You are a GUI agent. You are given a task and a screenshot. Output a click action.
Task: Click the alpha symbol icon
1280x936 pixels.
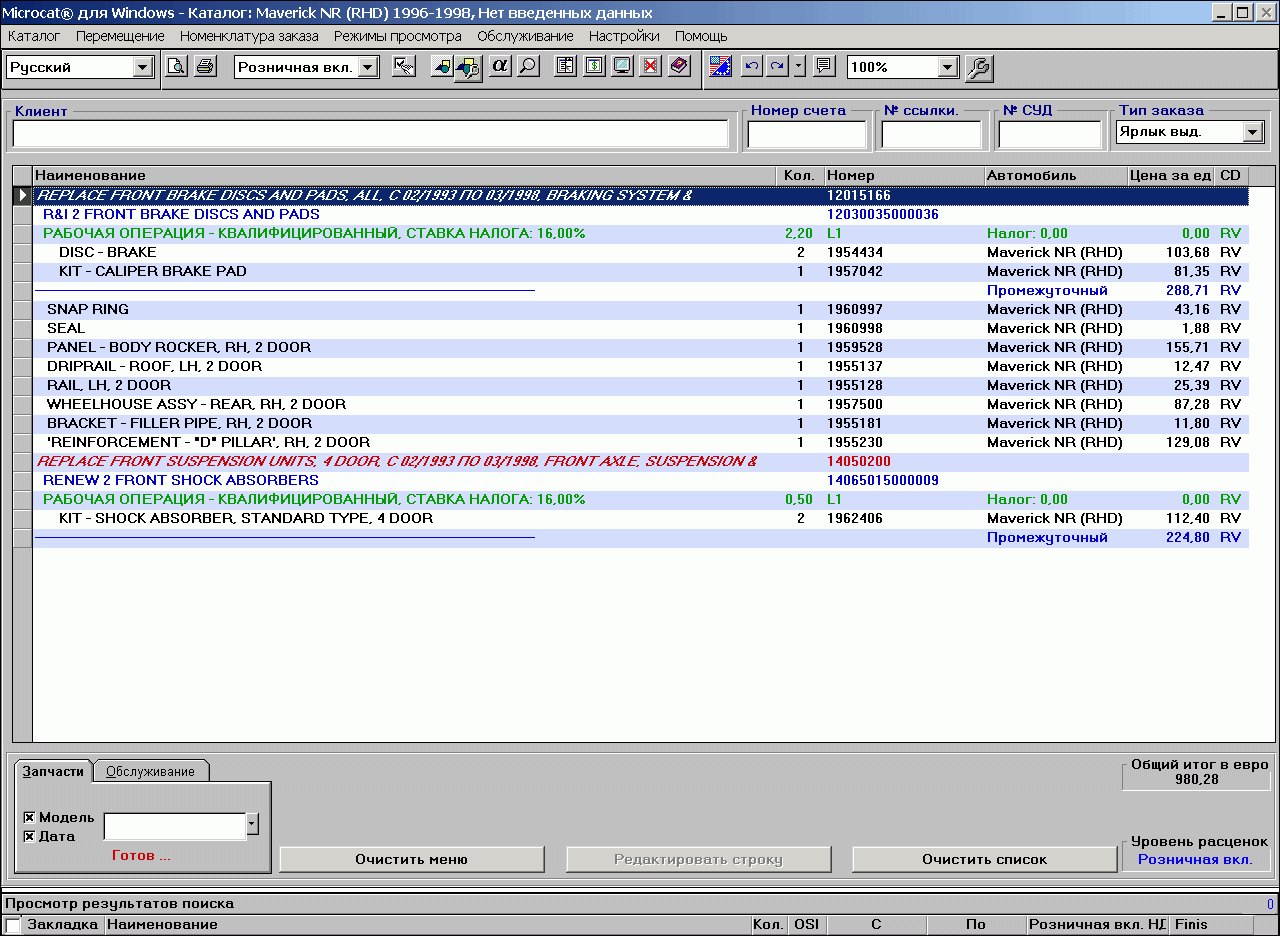tap(501, 67)
